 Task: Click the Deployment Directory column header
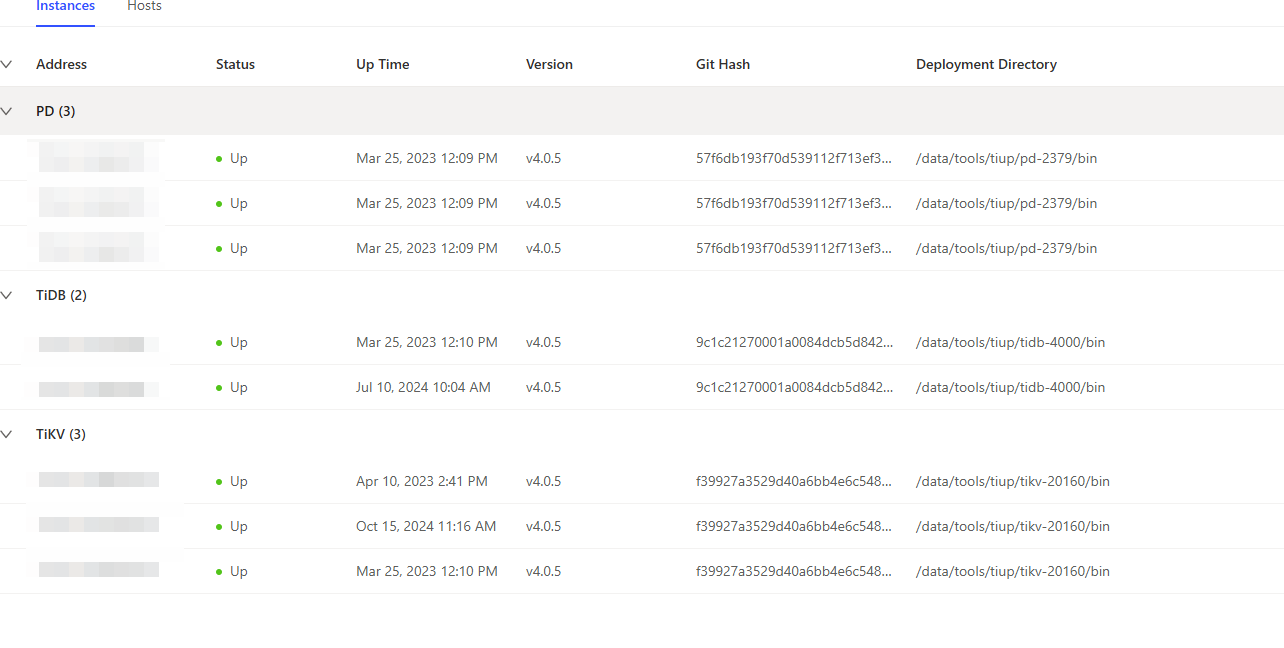point(985,64)
